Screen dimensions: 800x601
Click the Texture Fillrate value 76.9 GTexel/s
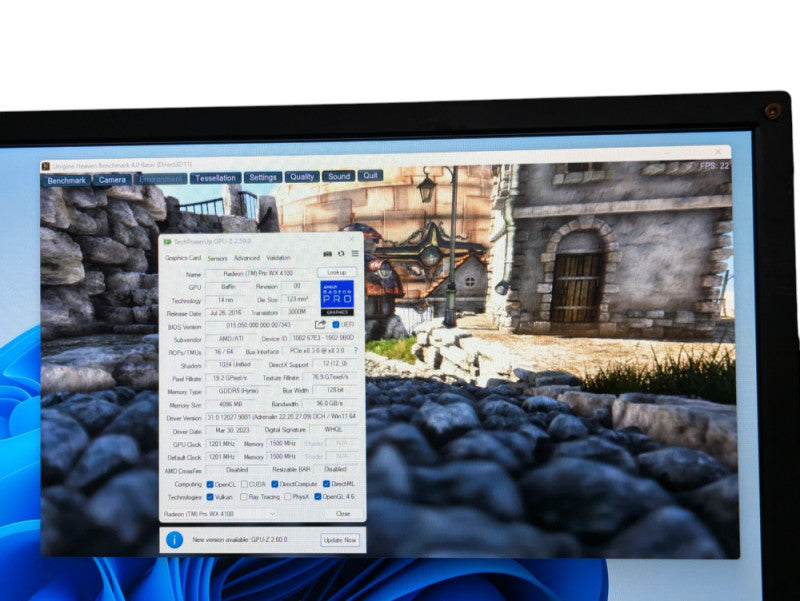click(x=330, y=377)
